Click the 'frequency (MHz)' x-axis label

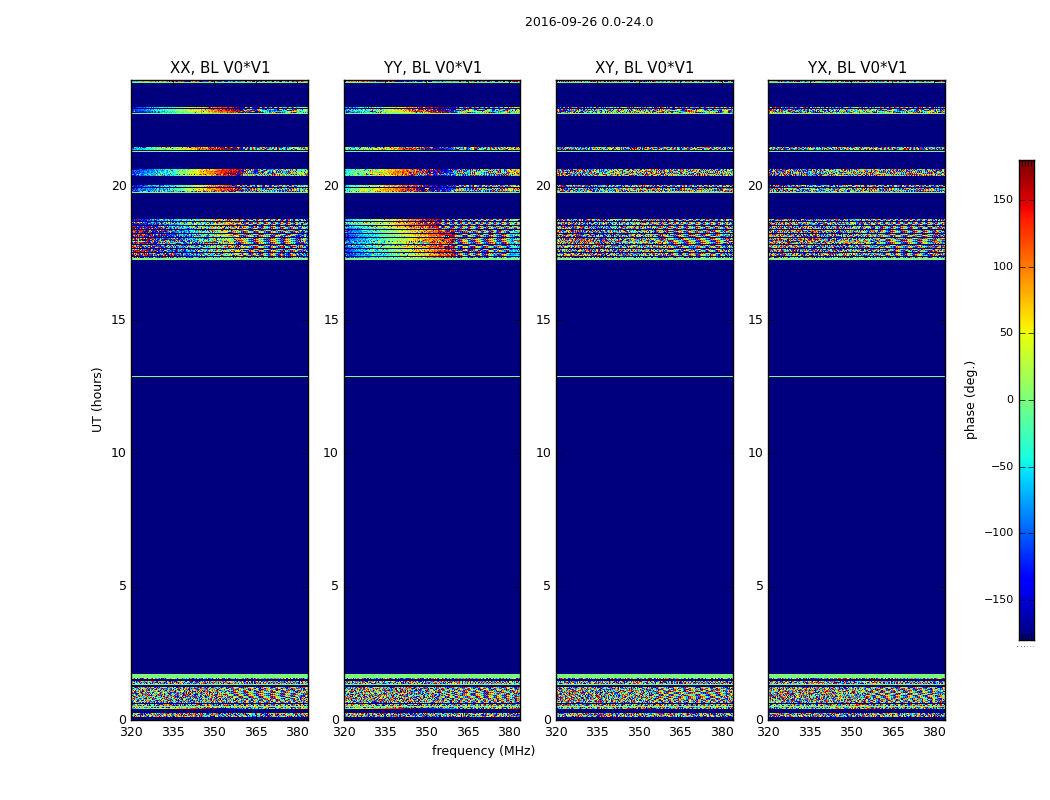click(x=483, y=751)
